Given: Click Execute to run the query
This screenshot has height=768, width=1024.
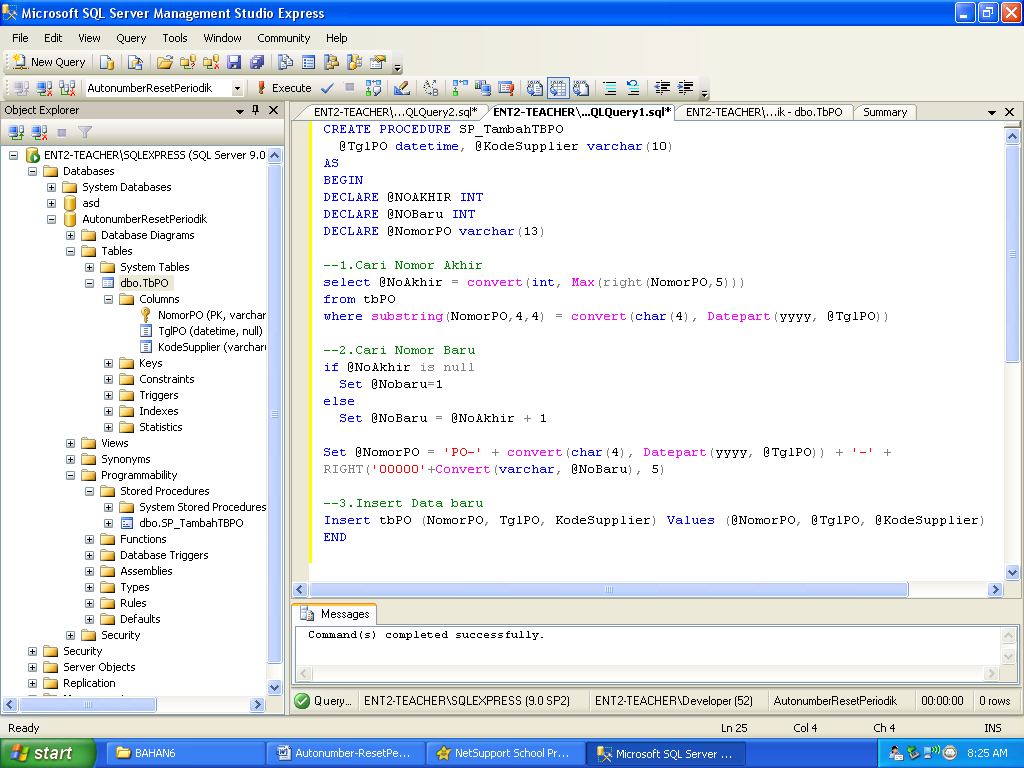Looking at the screenshot, I should tap(284, 88).
